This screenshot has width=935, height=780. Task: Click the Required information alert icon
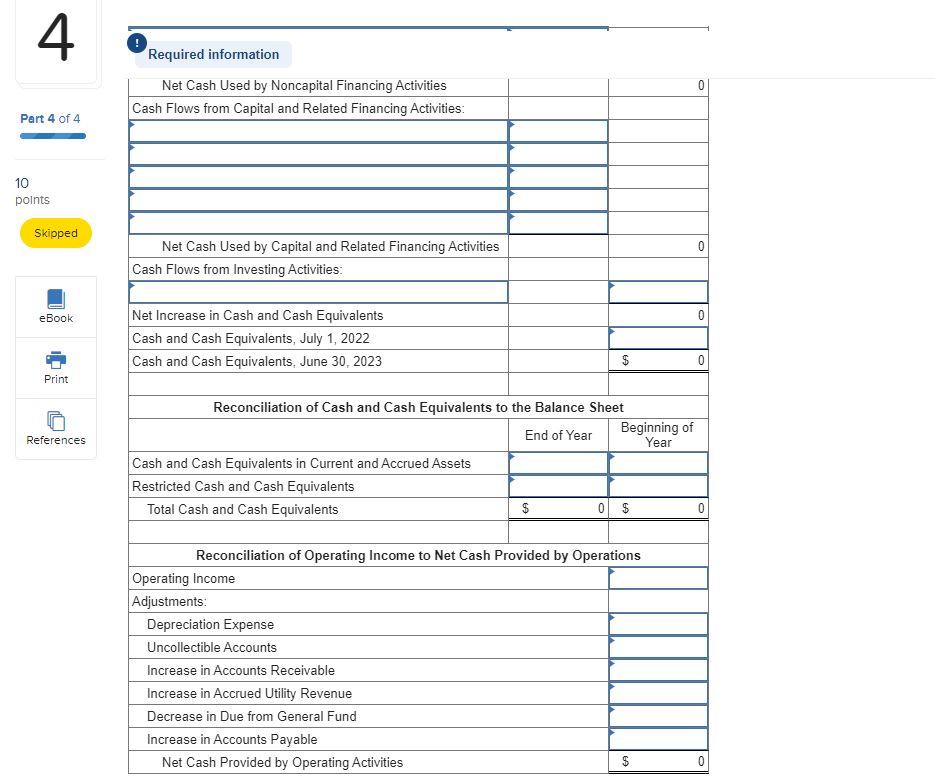tap(137, 43)
